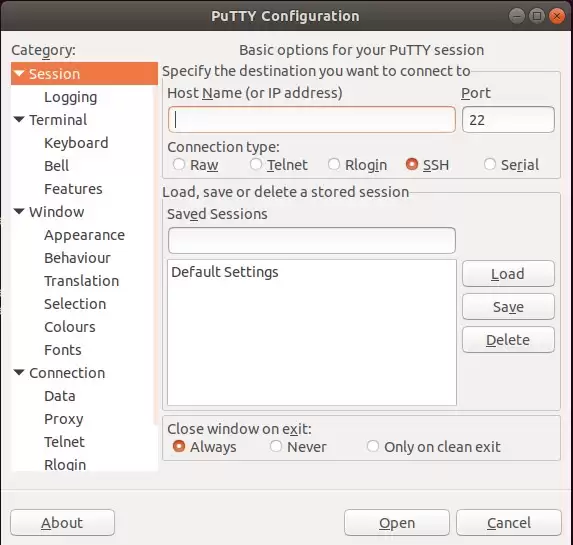This screenshot has height=545, width=573.
Task: Open Selection settings
Action: point(75,304)
